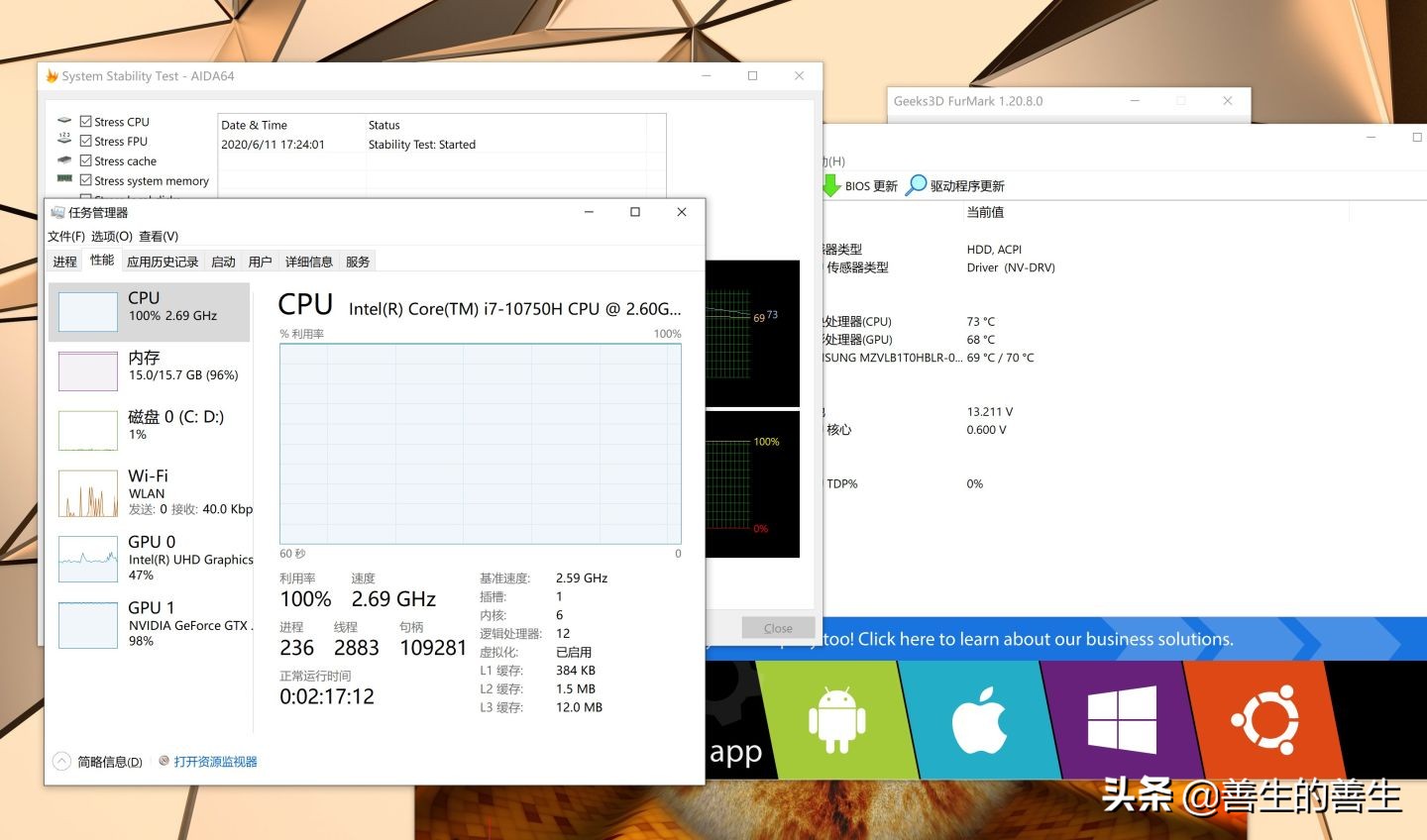Viewport: 1427px width, 840px height.
Task: Disable the Stress system memory checkbox
Action: tap(85, 180)
